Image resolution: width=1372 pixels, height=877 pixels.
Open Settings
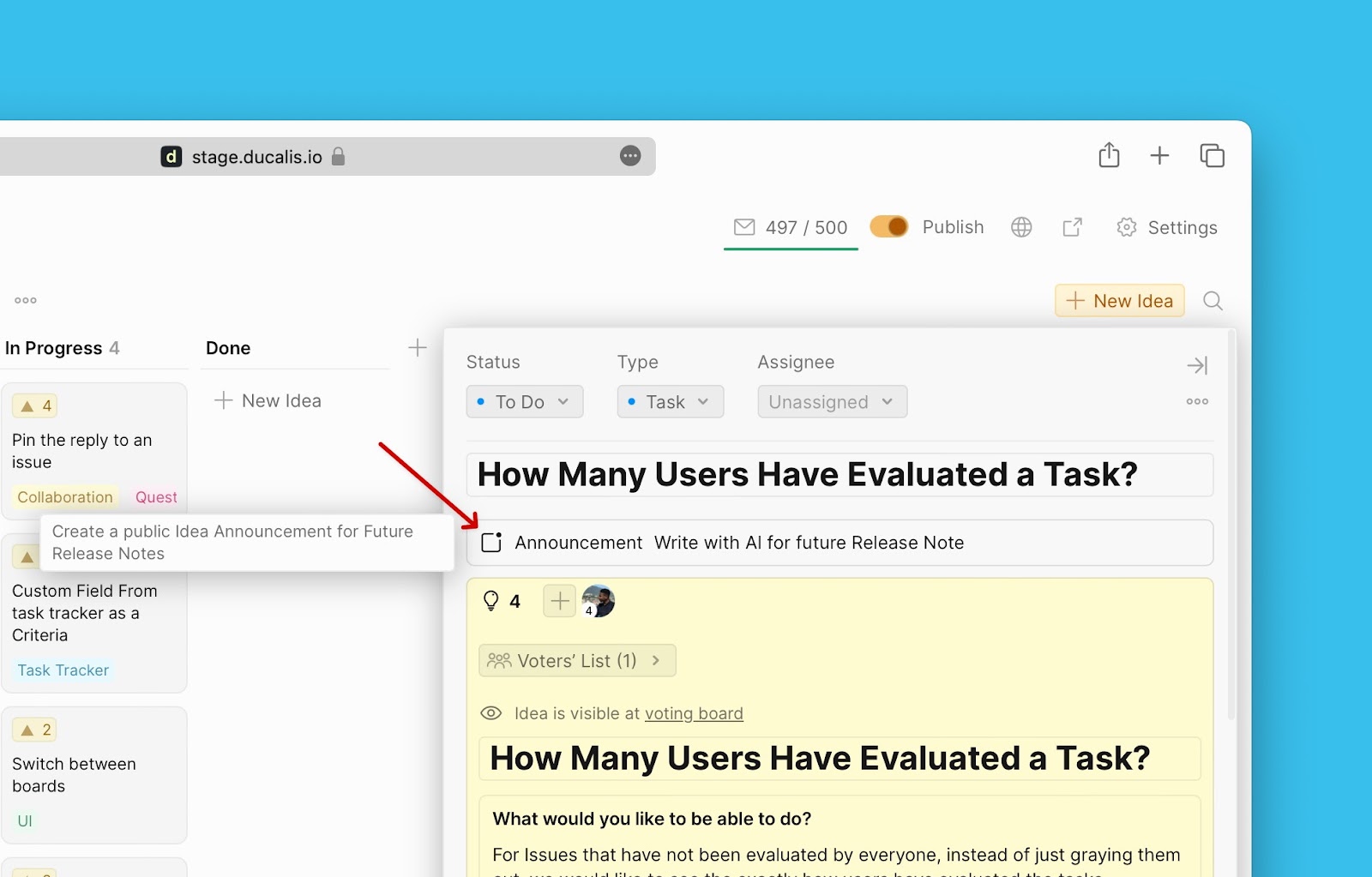coord(1167,228)
